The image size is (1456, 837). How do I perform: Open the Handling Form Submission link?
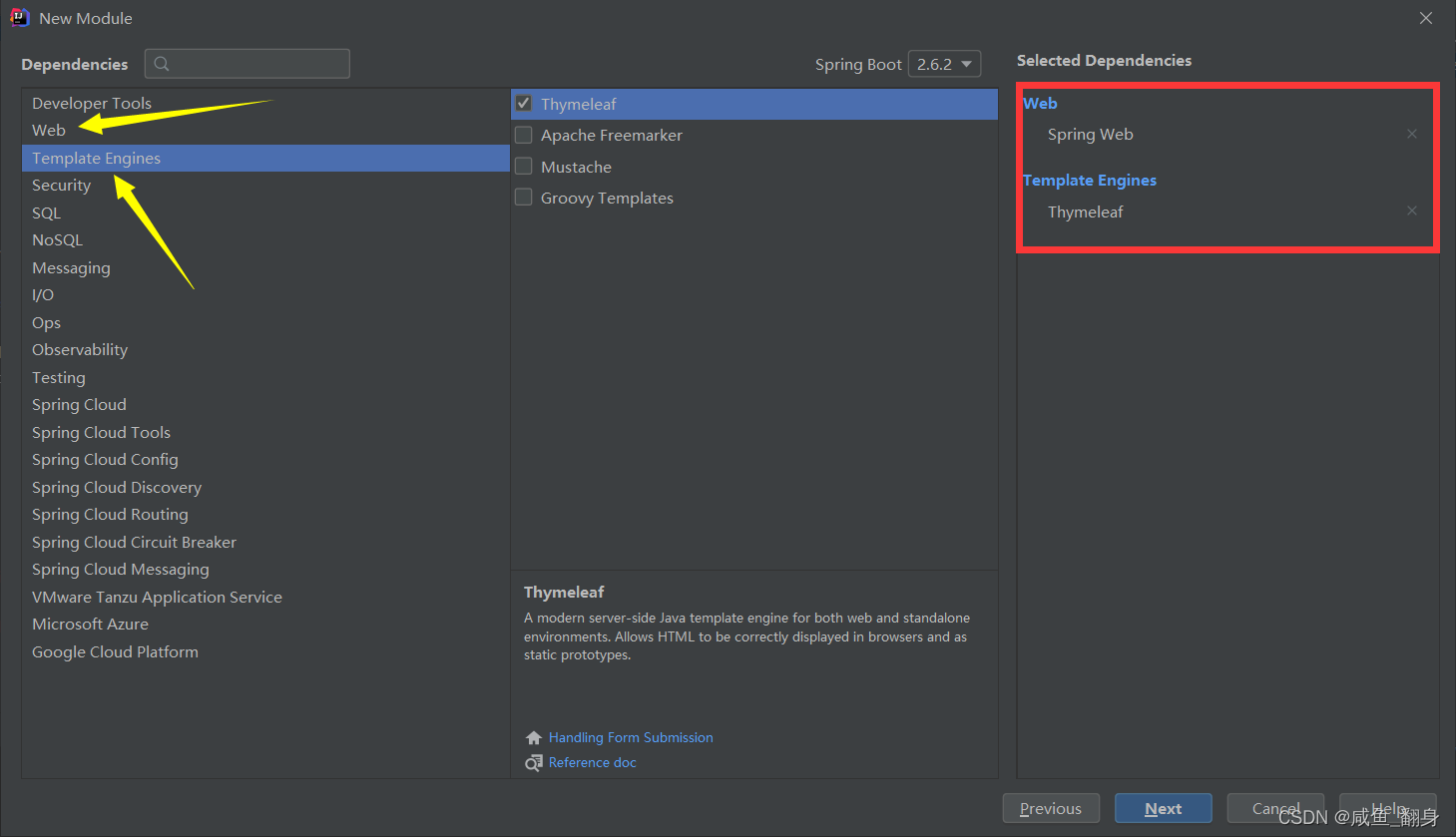click(631, 738)
